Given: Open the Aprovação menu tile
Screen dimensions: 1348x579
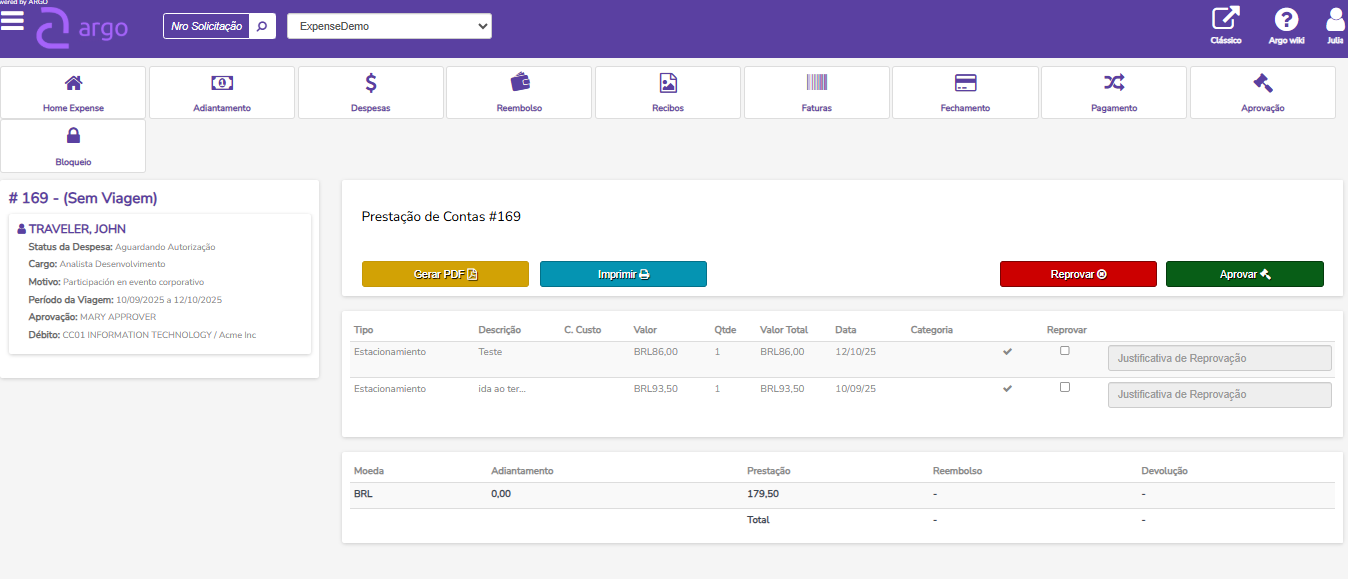Looking at the screenshot, I should (1262, 92).
